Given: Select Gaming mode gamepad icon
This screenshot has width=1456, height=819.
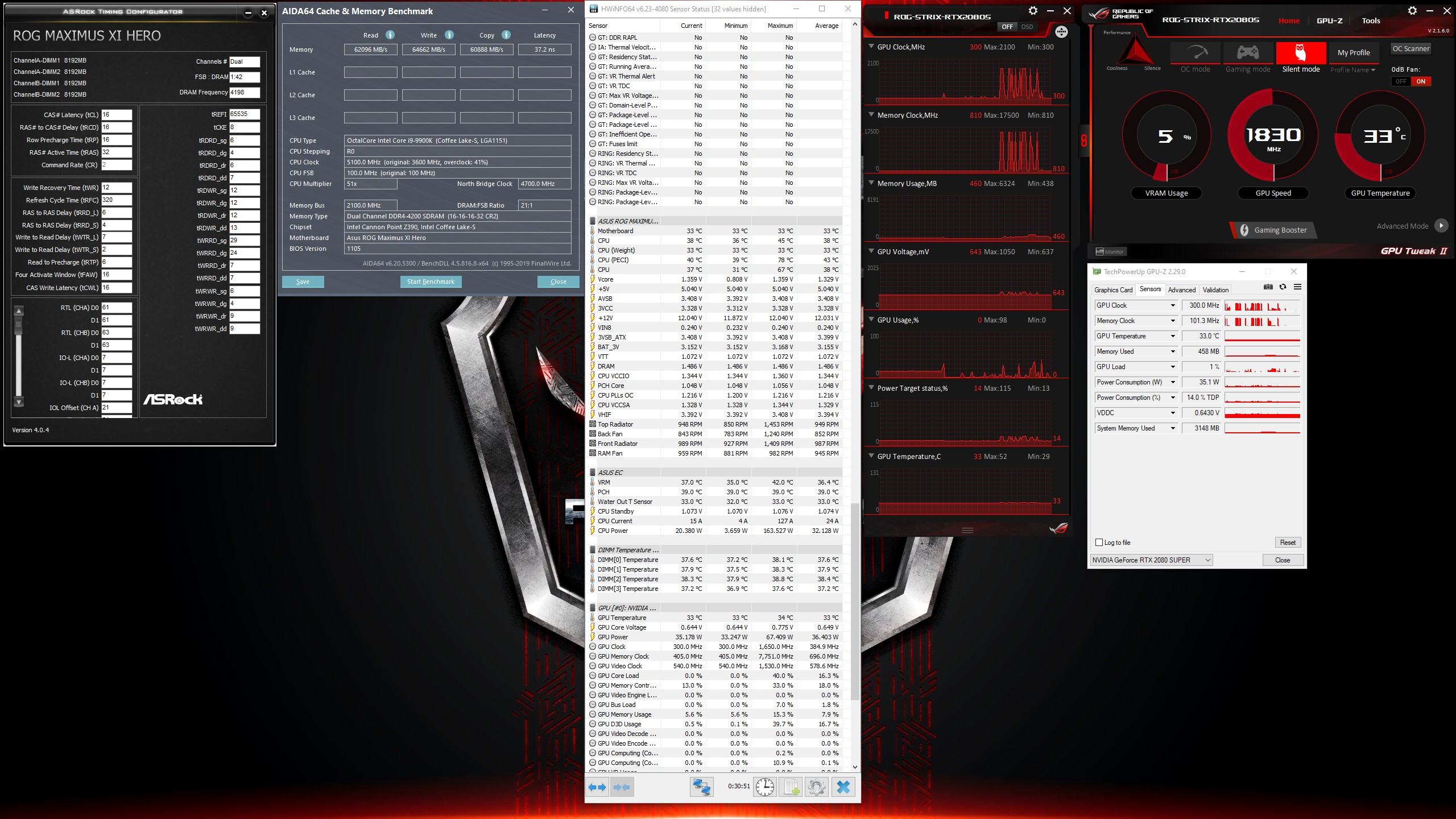Looking at the screenshot, I should point(1248,53).
